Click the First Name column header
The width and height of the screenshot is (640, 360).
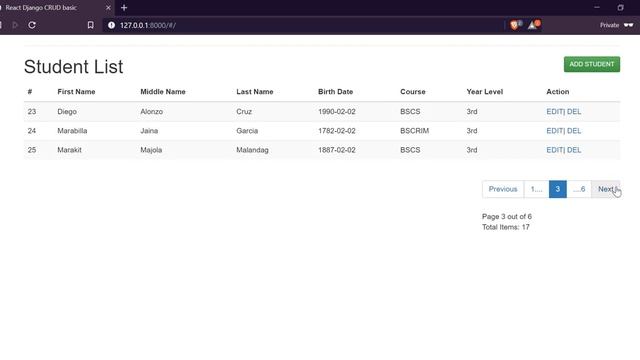click(76, 92)
